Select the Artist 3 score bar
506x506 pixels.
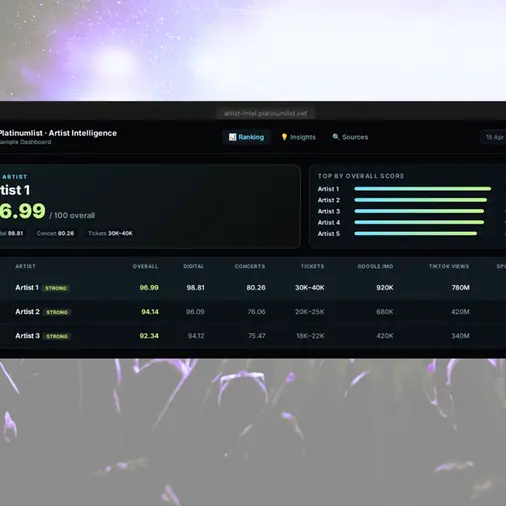pyautogui.click(x=419, y=211)
